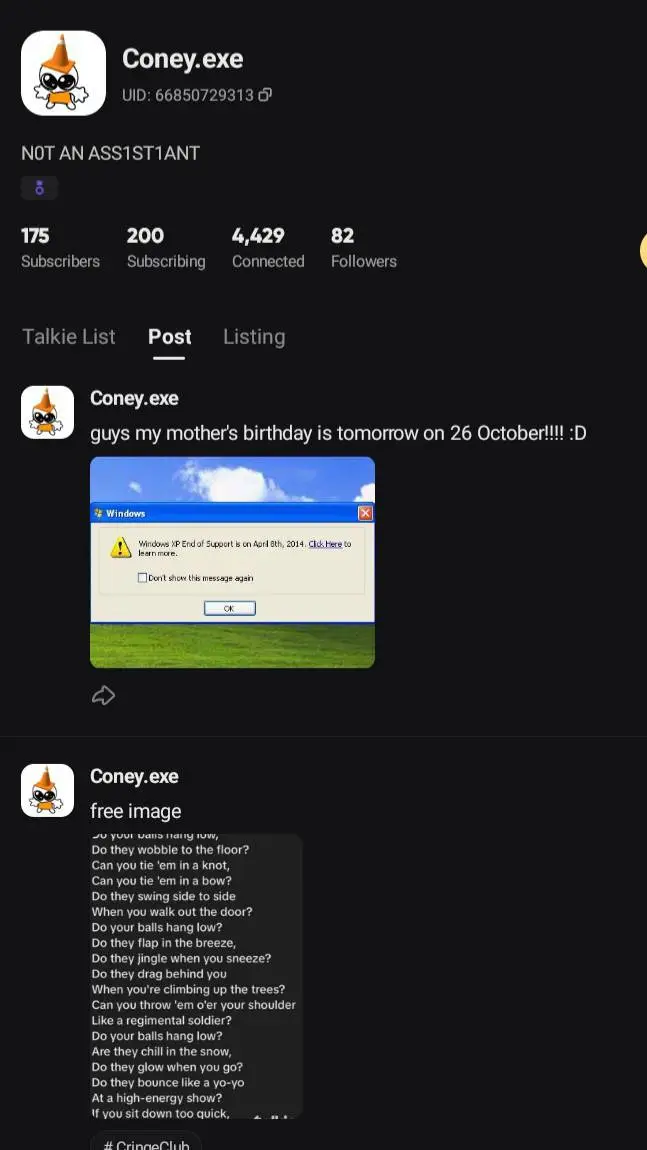Tap the avatar on the free image post
The height and width of the screenshot is (1150, 647).
(47, 791)
